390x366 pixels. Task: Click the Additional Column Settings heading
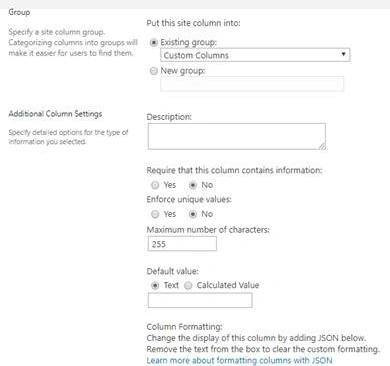(55, 114)
